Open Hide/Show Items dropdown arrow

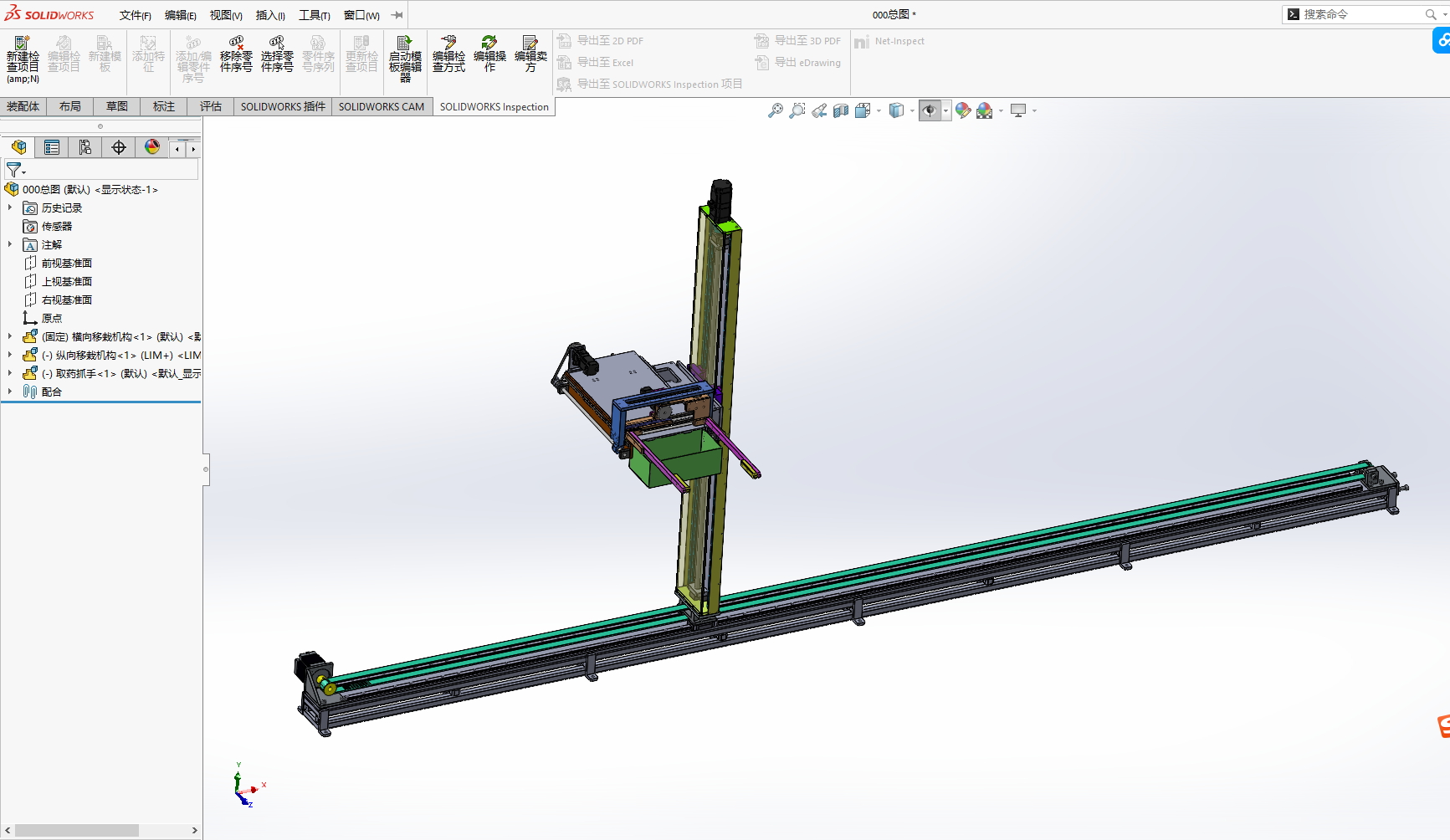coord(946,110)
